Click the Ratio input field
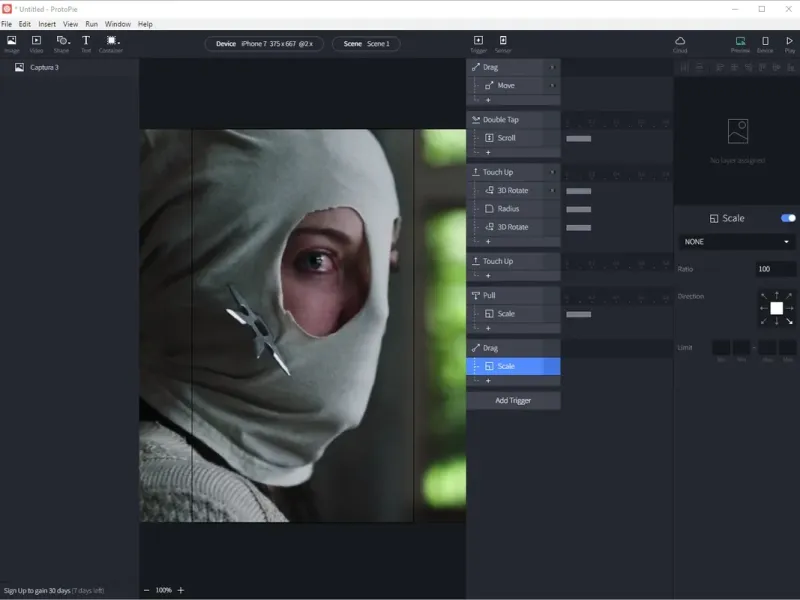Screen dimensions: 800x600 [776, 269]
